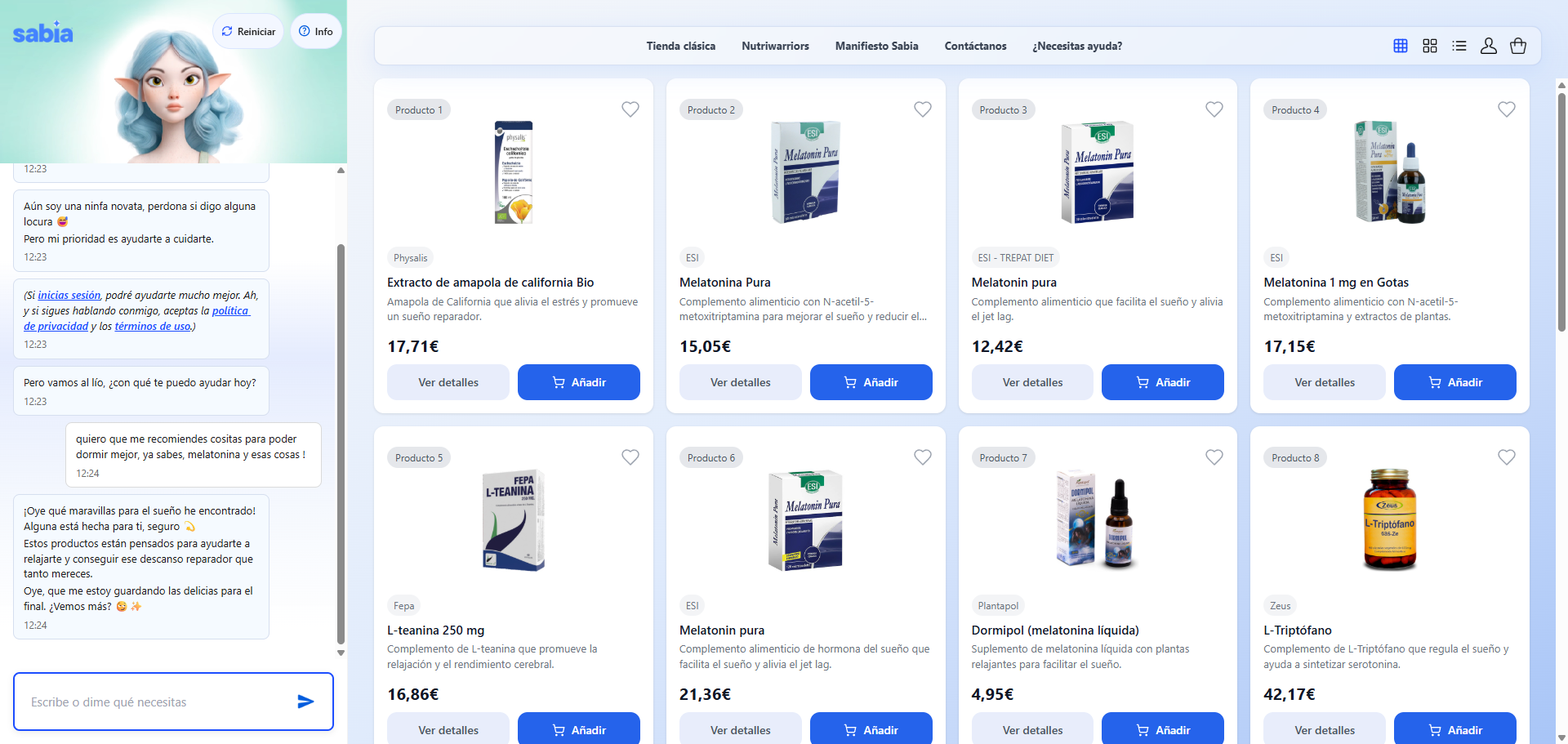
Task: Add L-teanina 250 mg to cart
Action: click(579, 729)
